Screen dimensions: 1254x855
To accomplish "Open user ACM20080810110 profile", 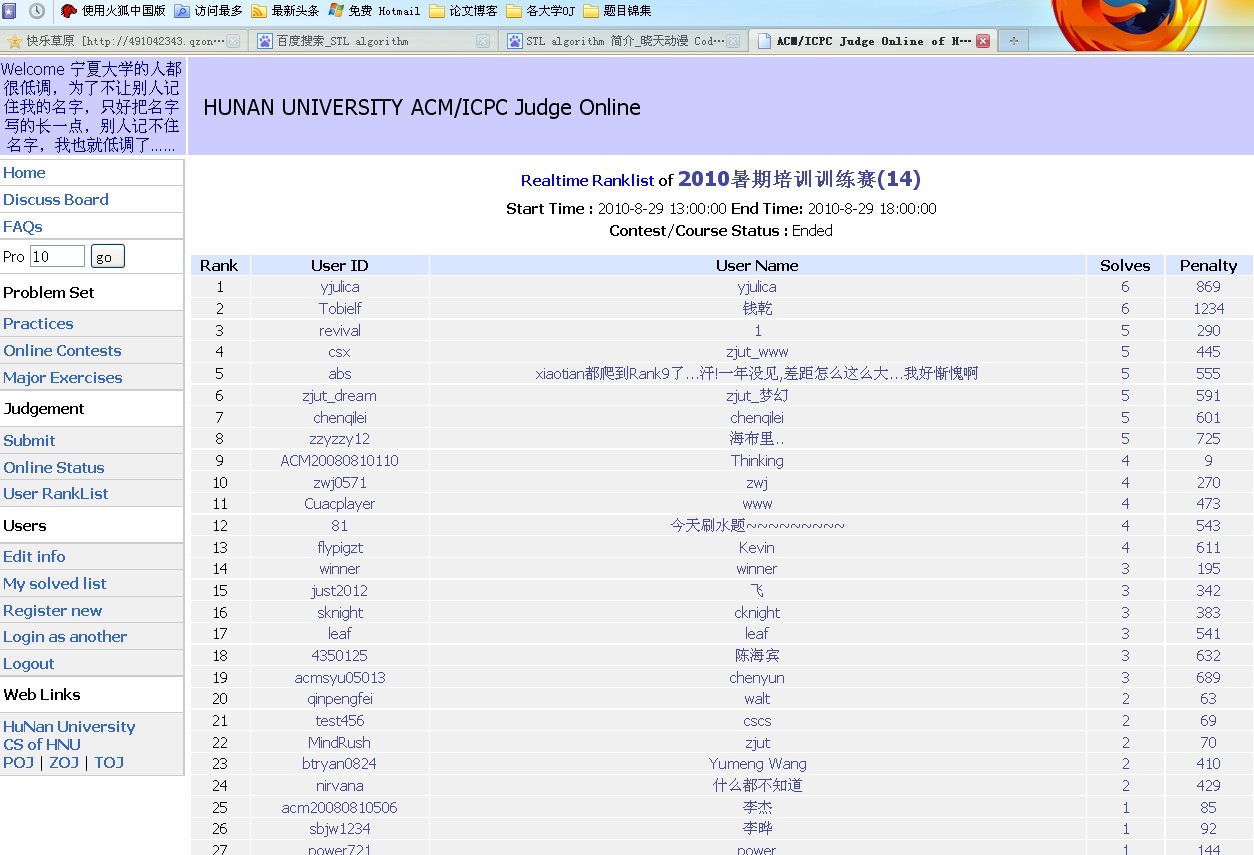I will (x=340, y=461).
